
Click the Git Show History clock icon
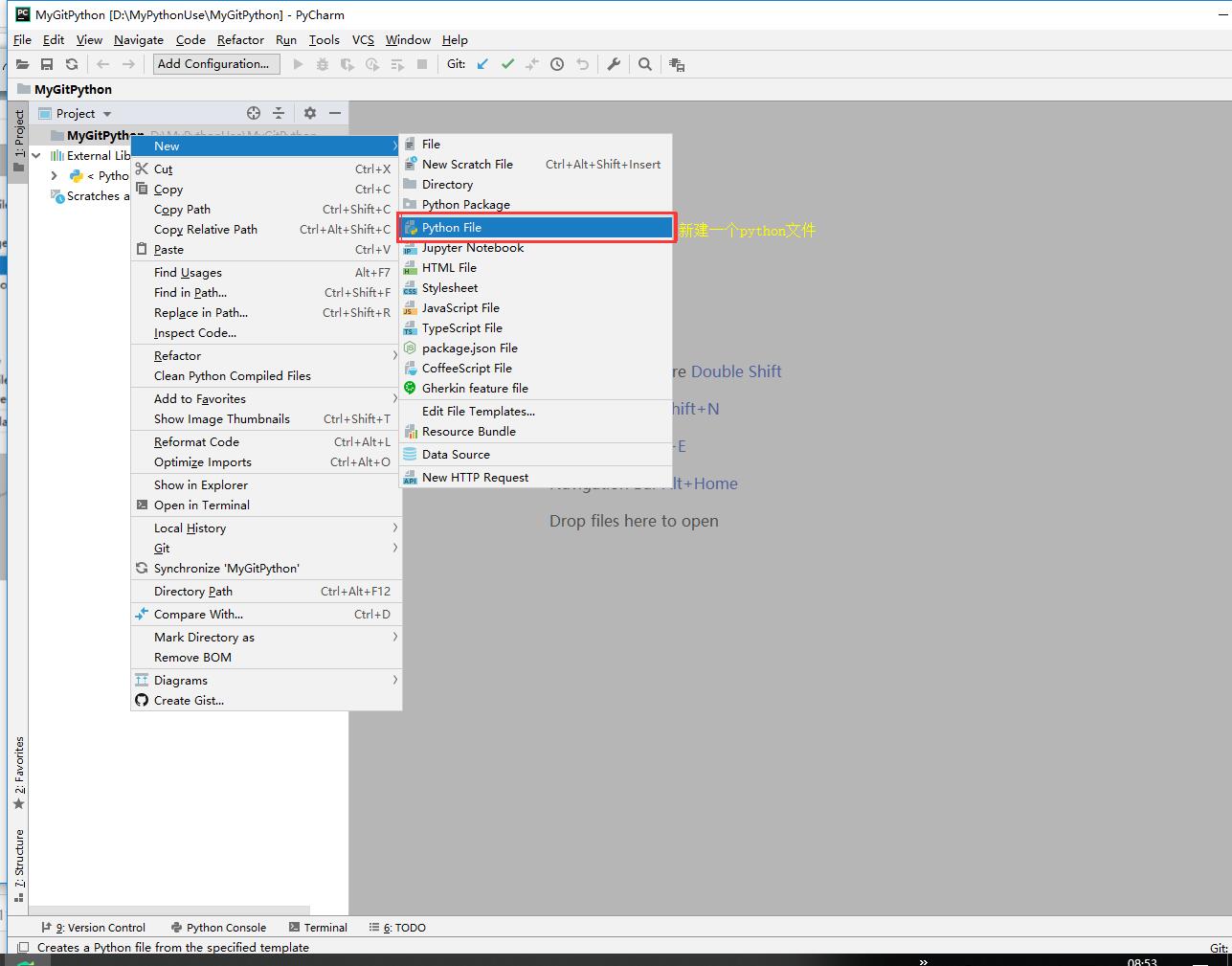(557, 64)
